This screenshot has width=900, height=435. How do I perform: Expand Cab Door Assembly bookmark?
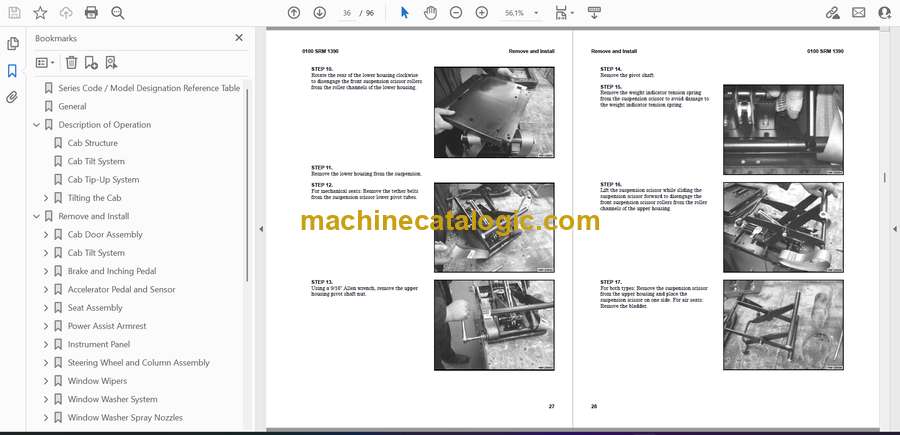coord(46,235)
